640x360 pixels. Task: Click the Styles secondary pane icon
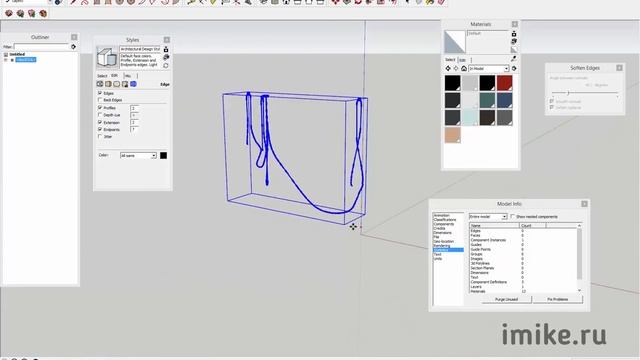[x=166, y=49]
